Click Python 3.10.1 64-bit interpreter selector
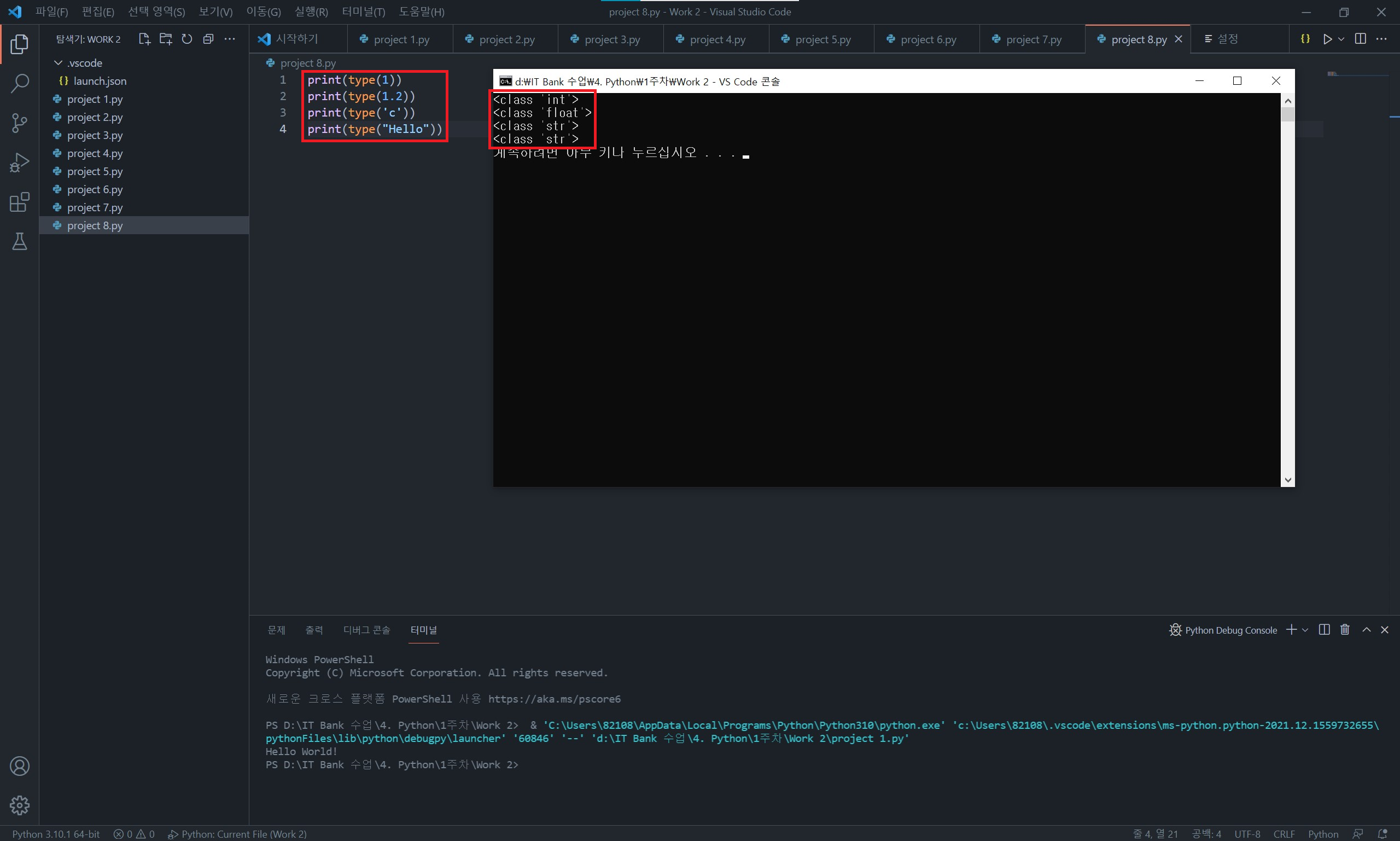Viewport: 1400px width, 841px height. click(56, 834)
